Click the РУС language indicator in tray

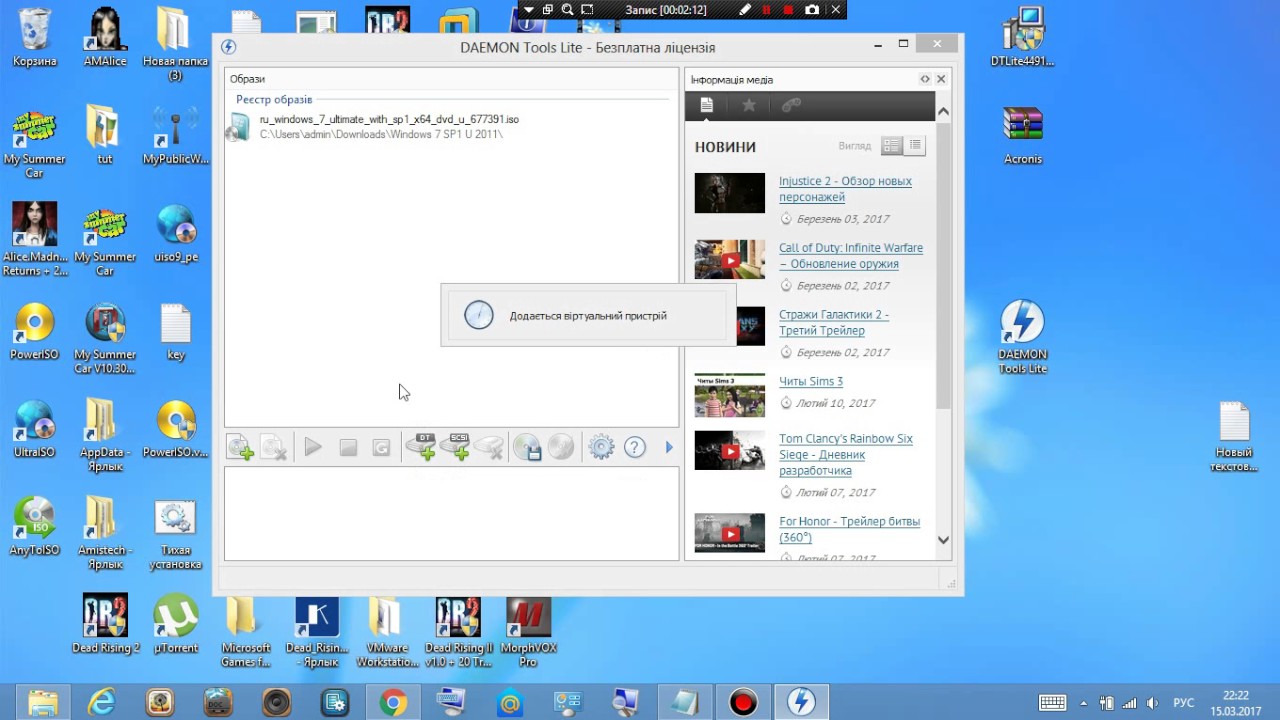pos(1184,703)
